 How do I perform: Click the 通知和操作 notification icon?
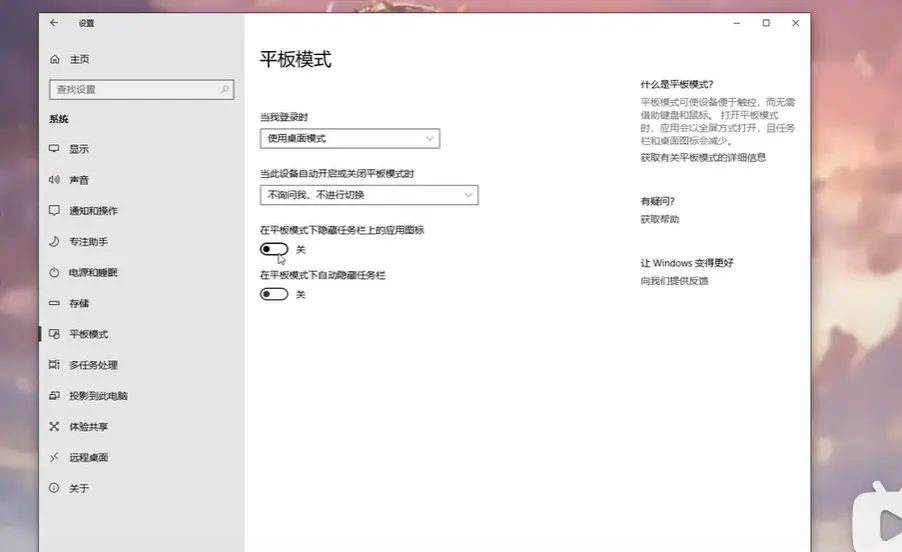coord(54,210)
